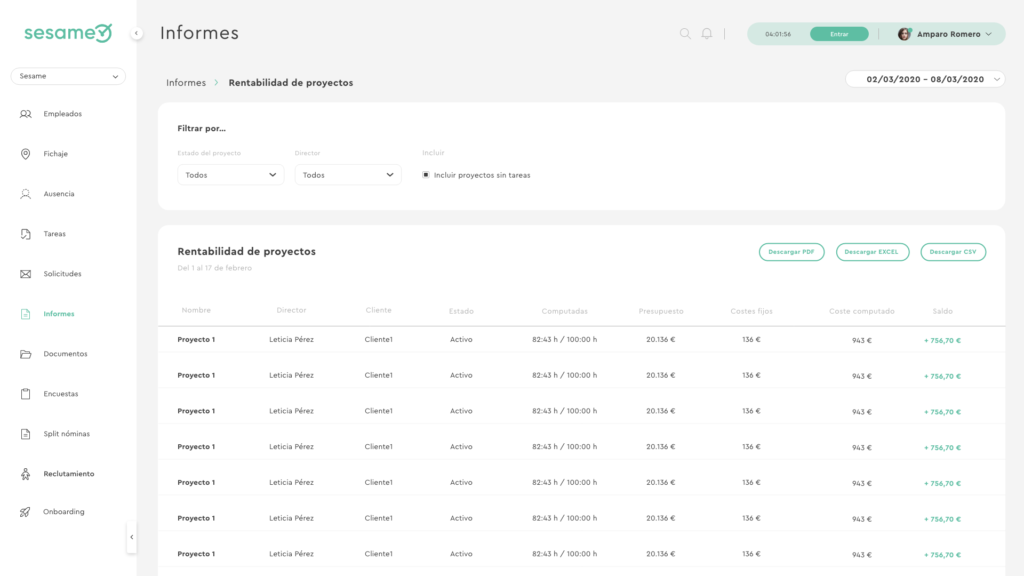The height and width of the screenshot is (576, 1024).
Task: Sort by Cliente column header
Action: [379, 310]
